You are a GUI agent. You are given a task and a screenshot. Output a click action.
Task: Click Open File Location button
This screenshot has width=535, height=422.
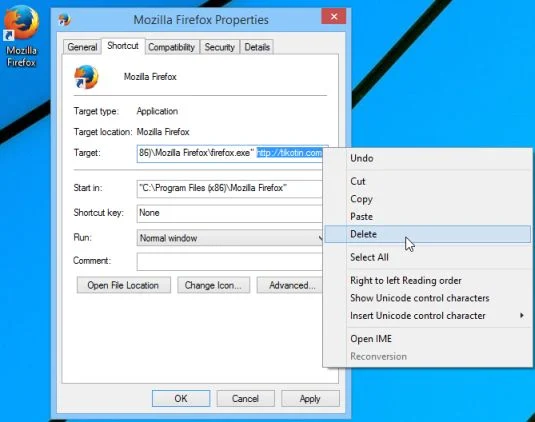pos(124,285)
